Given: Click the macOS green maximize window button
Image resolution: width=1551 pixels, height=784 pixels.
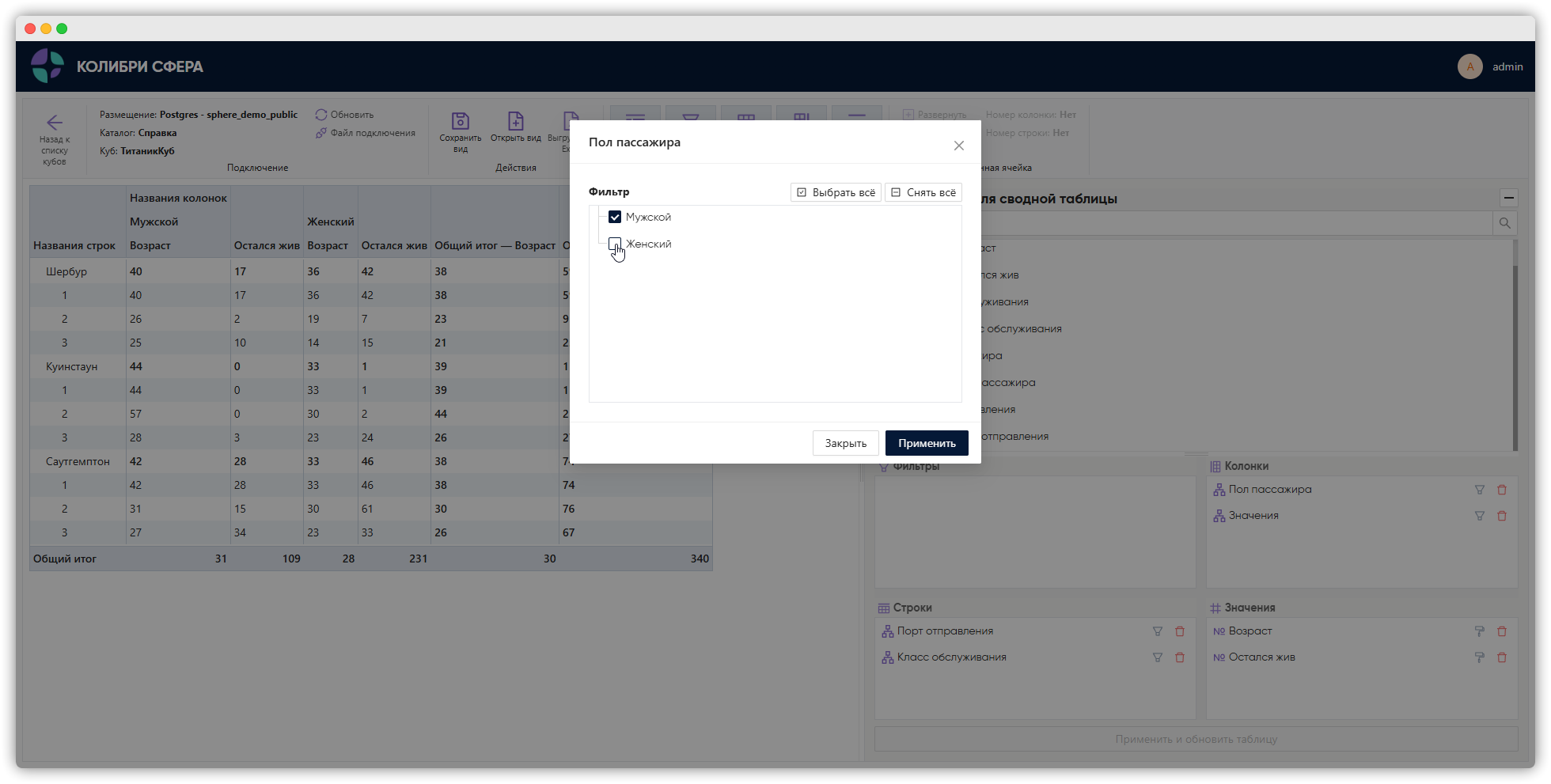Looking at the screenshot, I should click(x=62, y=28).
